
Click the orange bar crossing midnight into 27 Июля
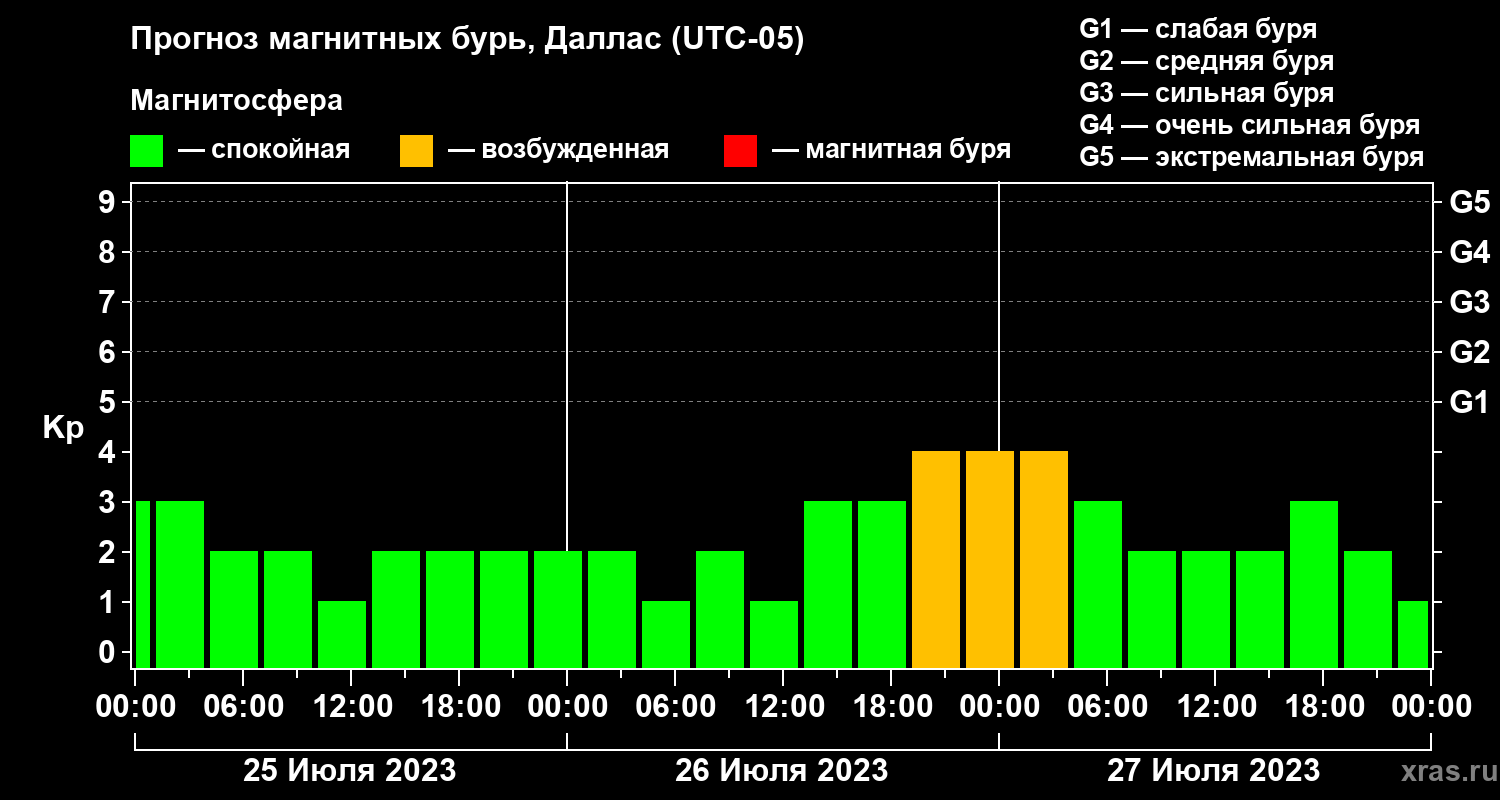coord(990,559)
